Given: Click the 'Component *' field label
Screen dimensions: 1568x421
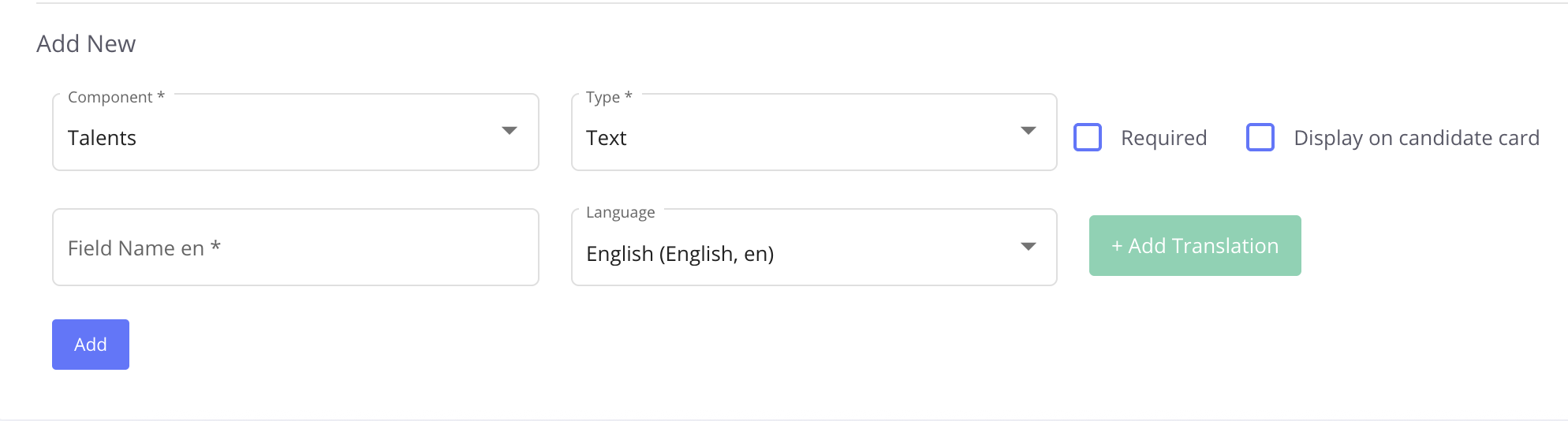Looking at the screenshot, I should 116,97.
